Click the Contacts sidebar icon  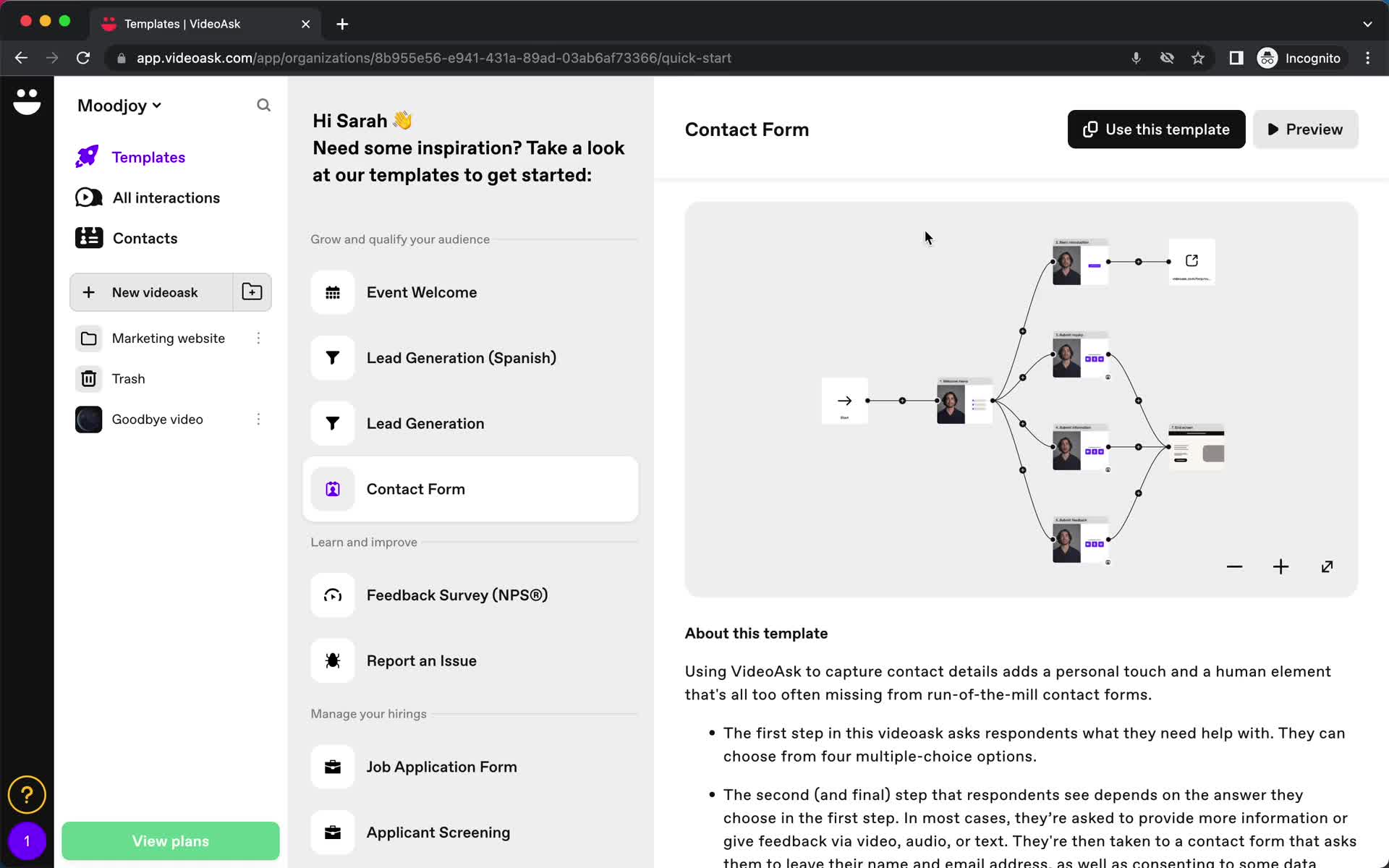click(88, 238)
